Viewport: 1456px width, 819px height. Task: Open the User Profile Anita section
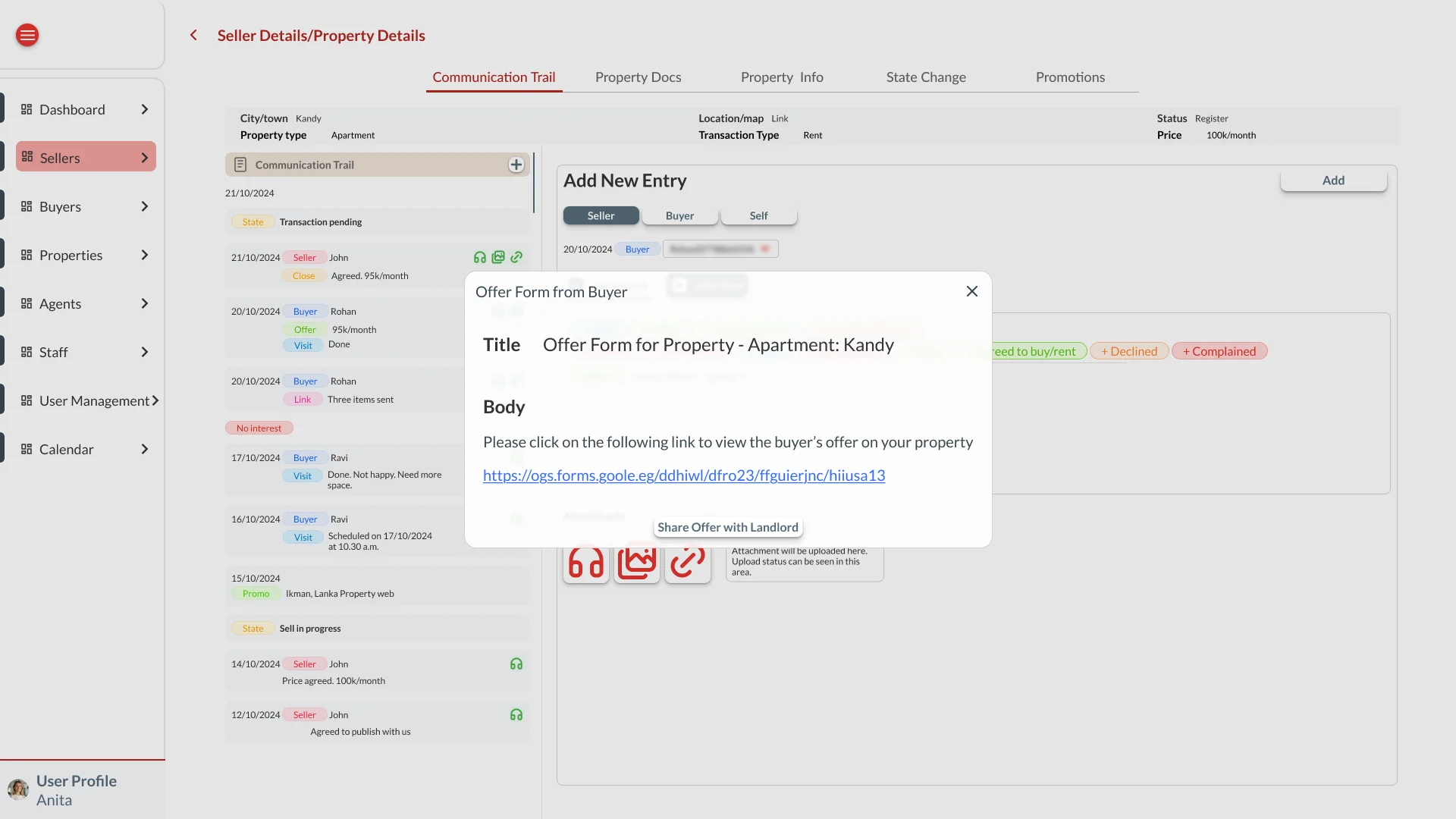coord(83,790)
